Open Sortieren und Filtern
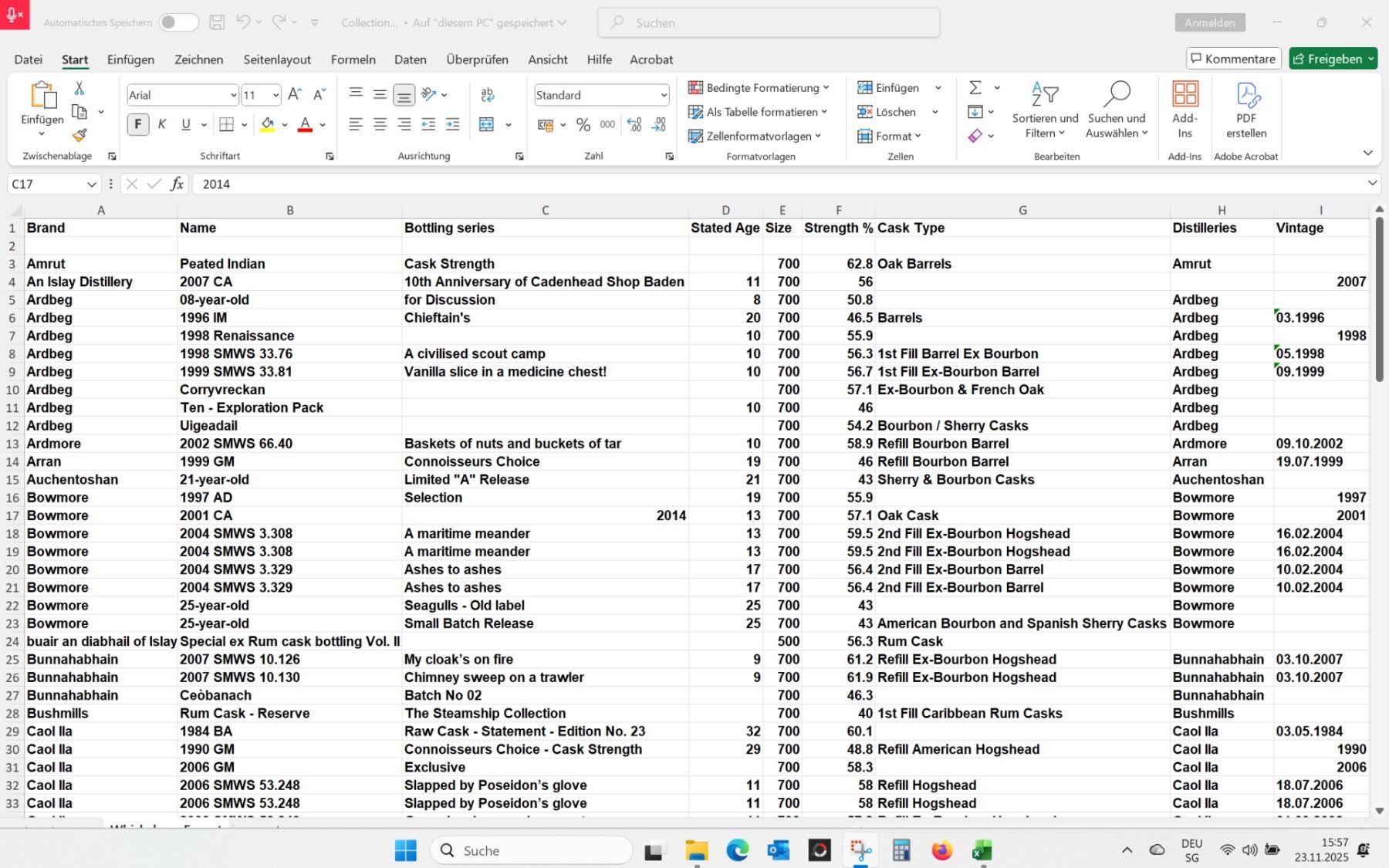The width and height of the screenshot is (1389, 868). tap(1045, 112)
